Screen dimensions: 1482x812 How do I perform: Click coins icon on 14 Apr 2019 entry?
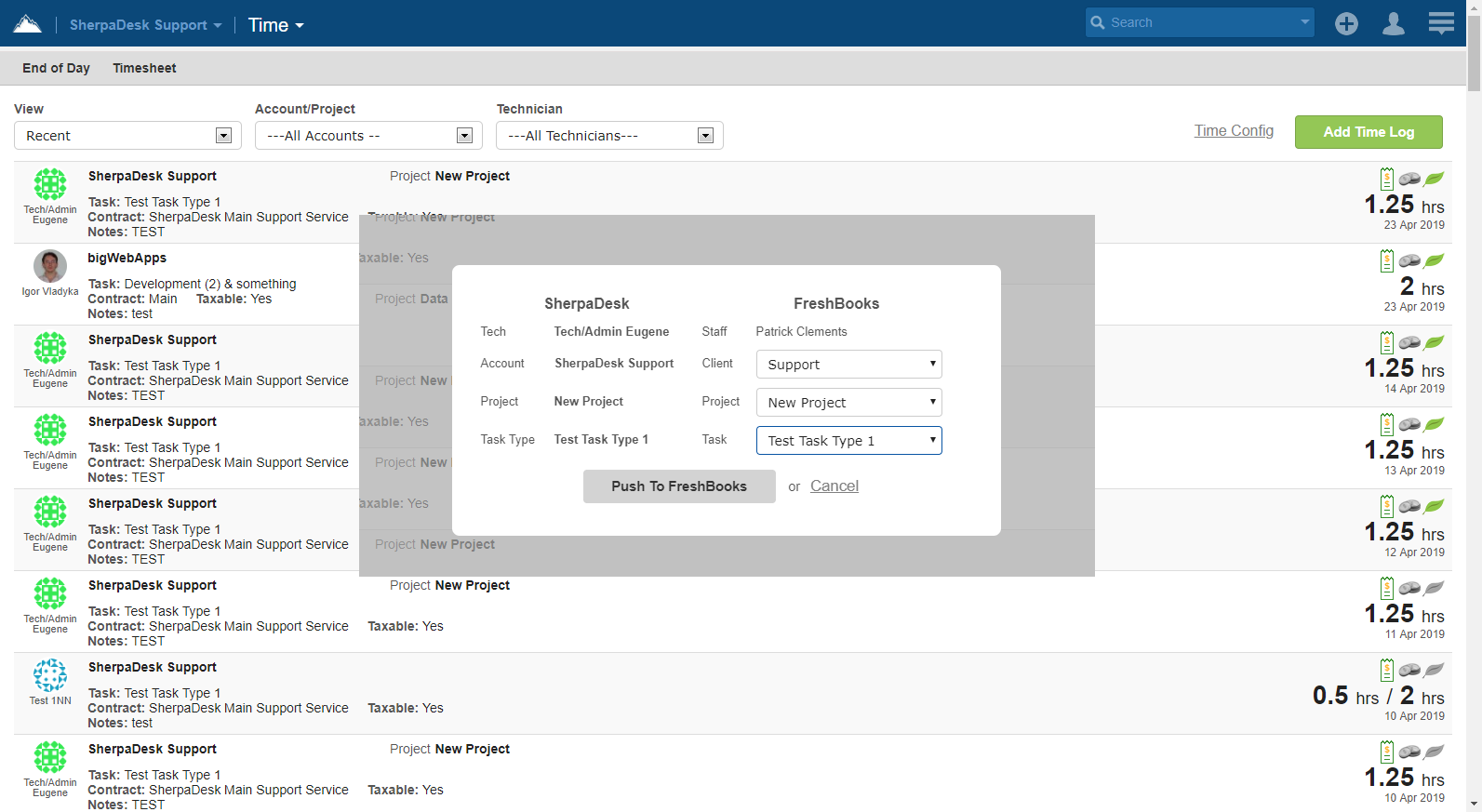(x=1410, y=343)
